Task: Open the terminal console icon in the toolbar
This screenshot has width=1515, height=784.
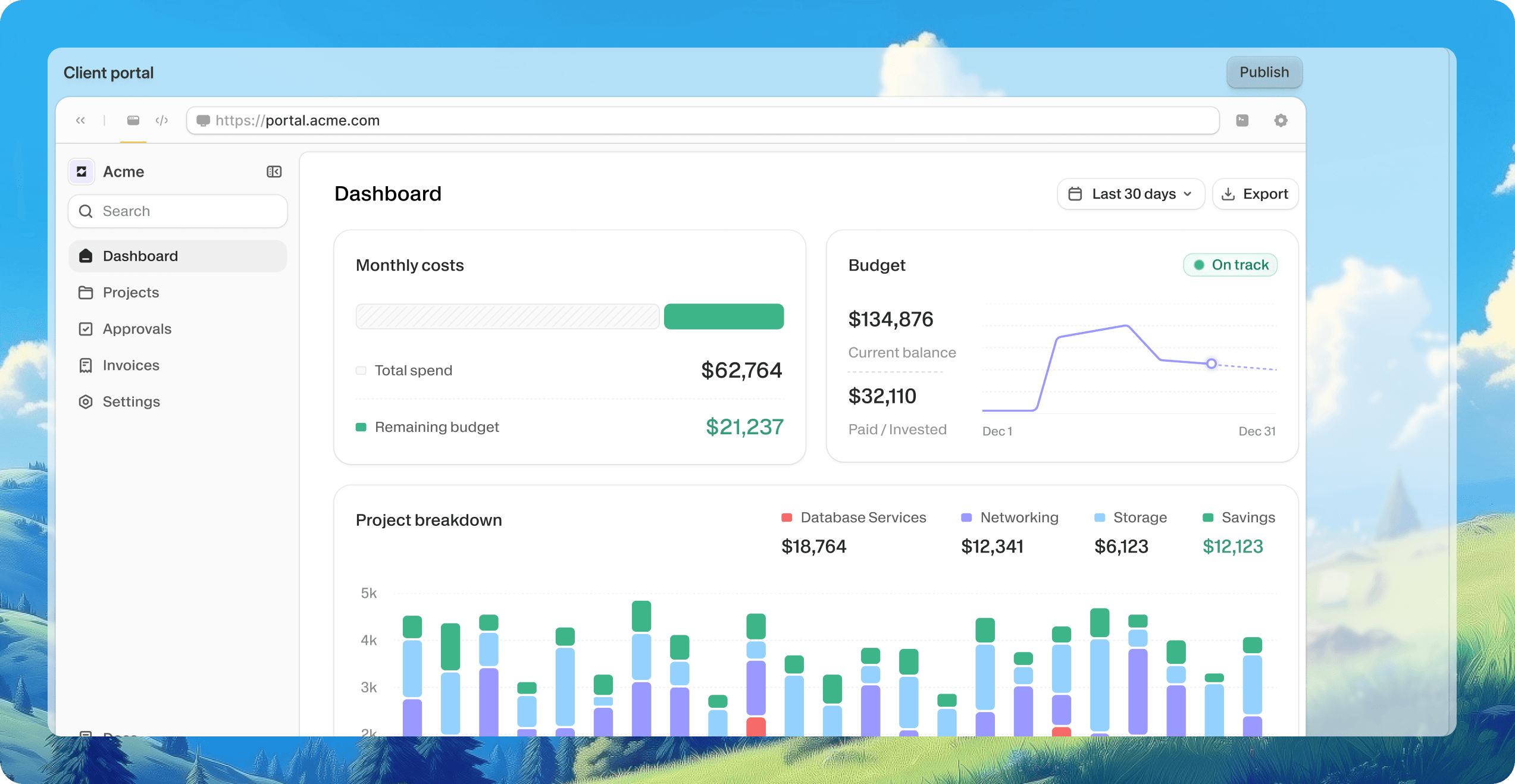Action: 1242,121
